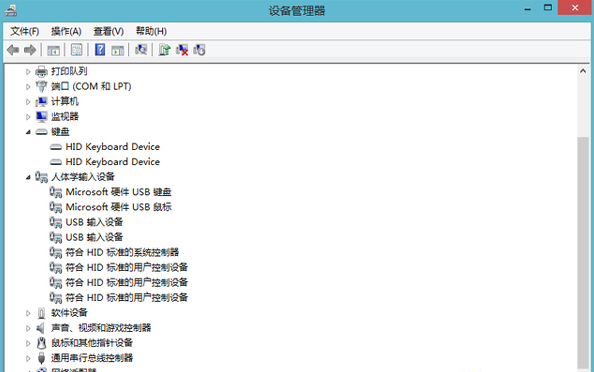Click the update driver software icon
This screenshot has width=594, height=372.
[164, 50]
